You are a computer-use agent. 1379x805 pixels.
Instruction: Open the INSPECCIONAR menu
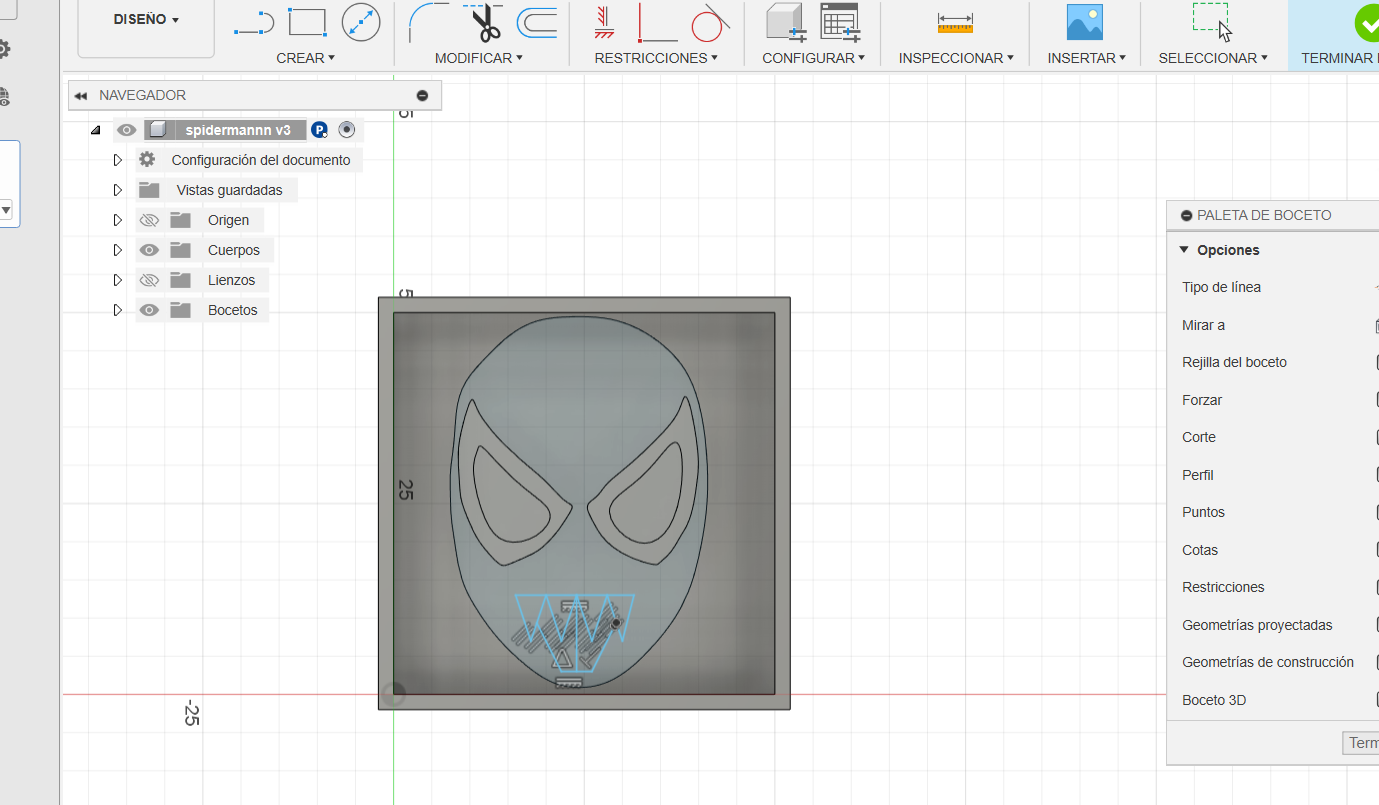coord(956,58)
